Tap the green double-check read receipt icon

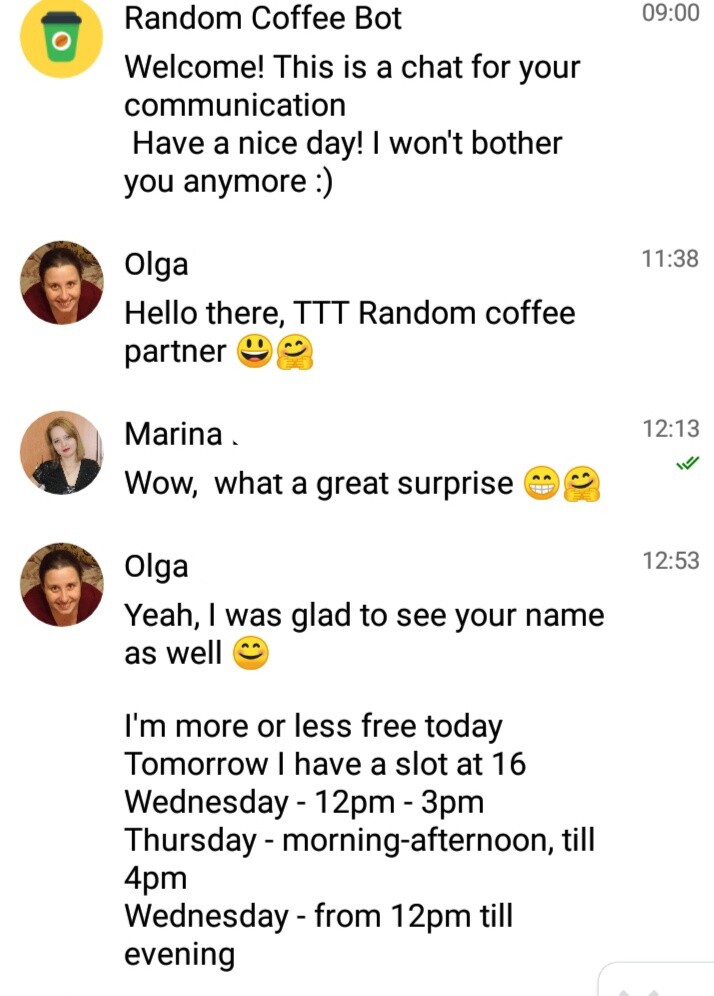point(687,463)
